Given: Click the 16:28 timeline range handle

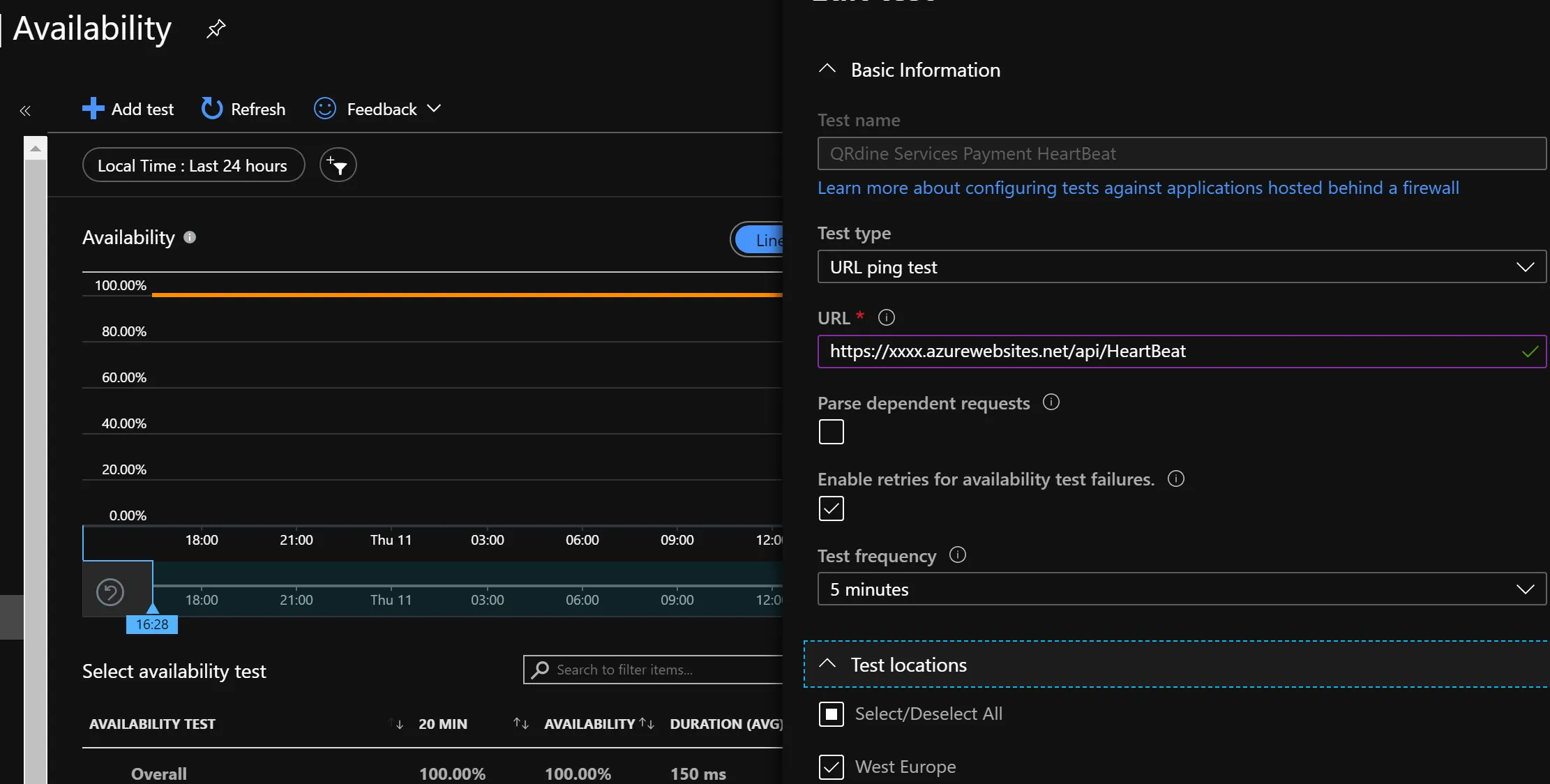Looking at the screenshot, I should click(x=152, y=624).
